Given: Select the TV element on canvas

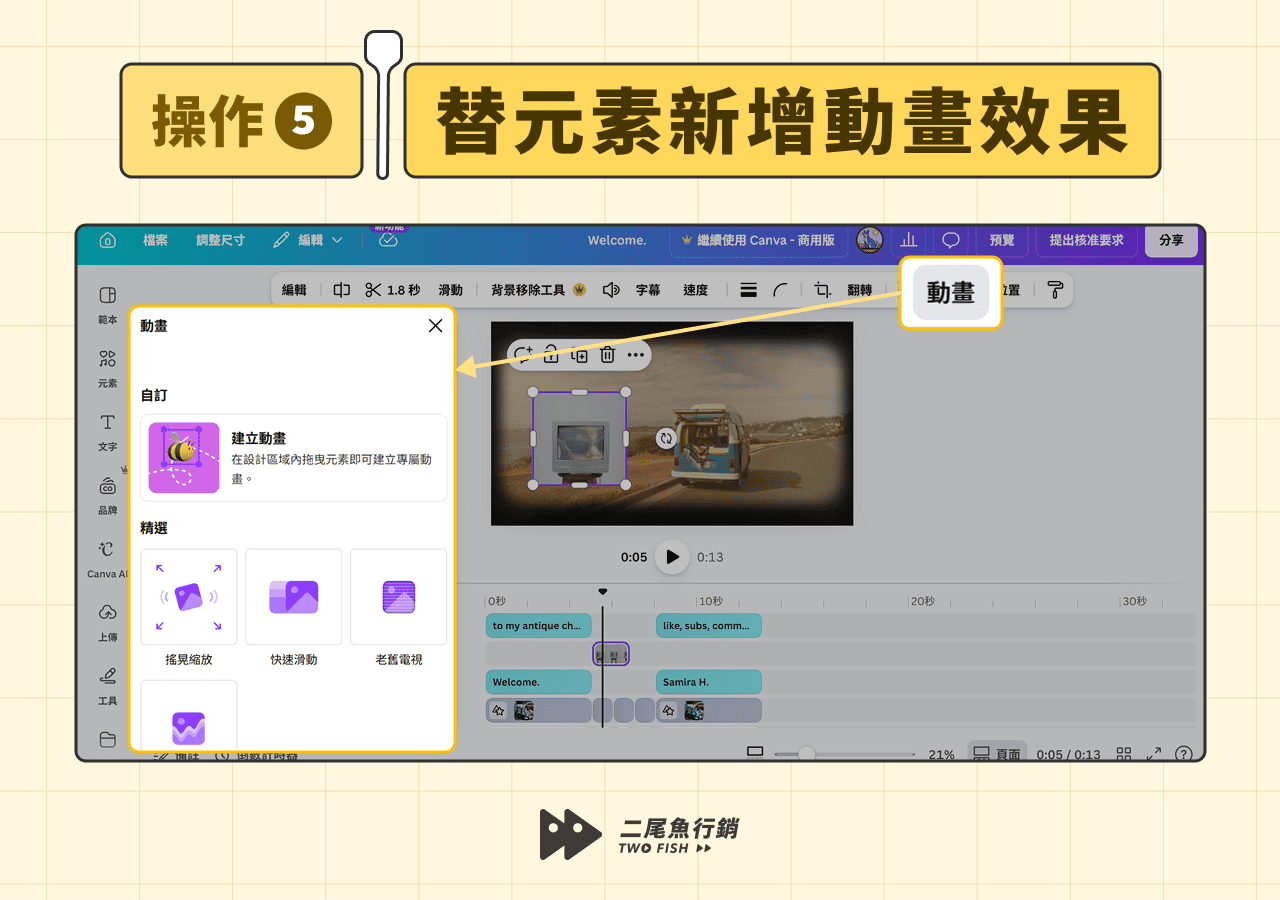Looking at the screenshot, I should click(x=580, y=439).
